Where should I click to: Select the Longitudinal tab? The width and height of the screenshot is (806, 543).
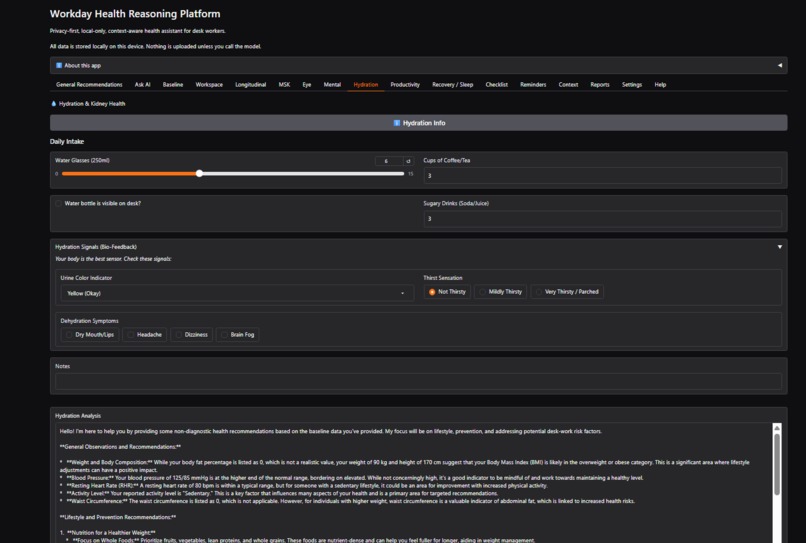pos(250,84)
